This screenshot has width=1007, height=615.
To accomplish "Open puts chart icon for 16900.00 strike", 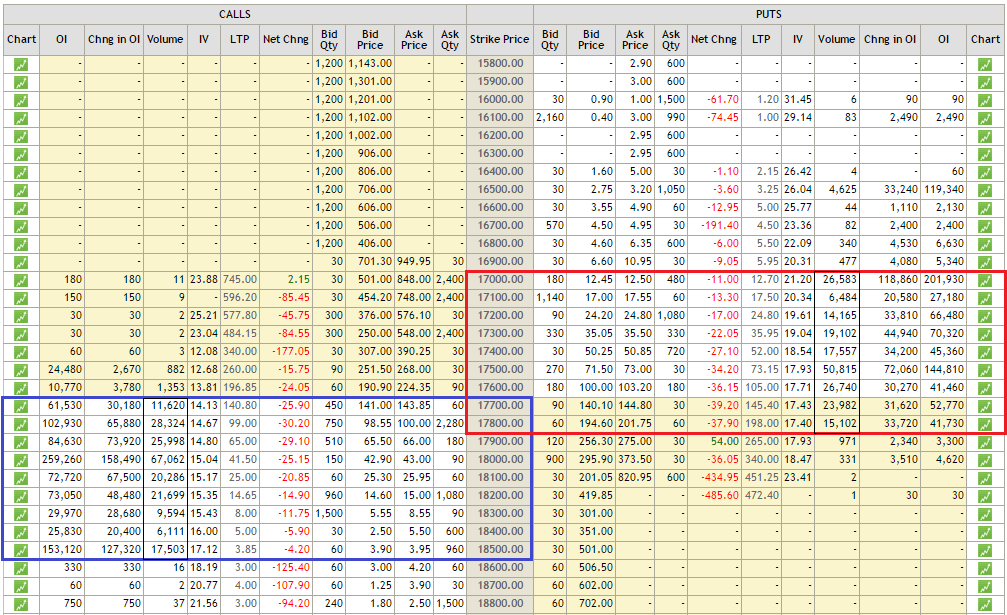I will (x=985, y=262).
